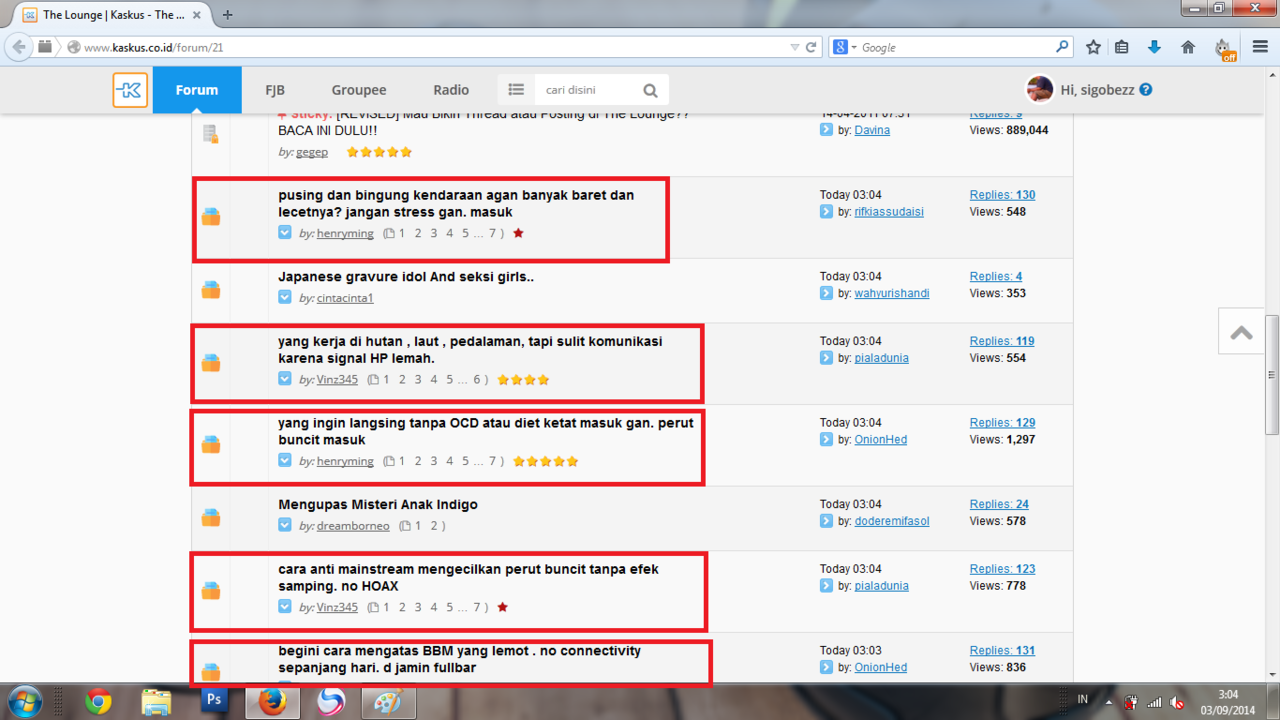
Task: Open Firefox hamburger menu
Action: click(x=1259, y=47)
